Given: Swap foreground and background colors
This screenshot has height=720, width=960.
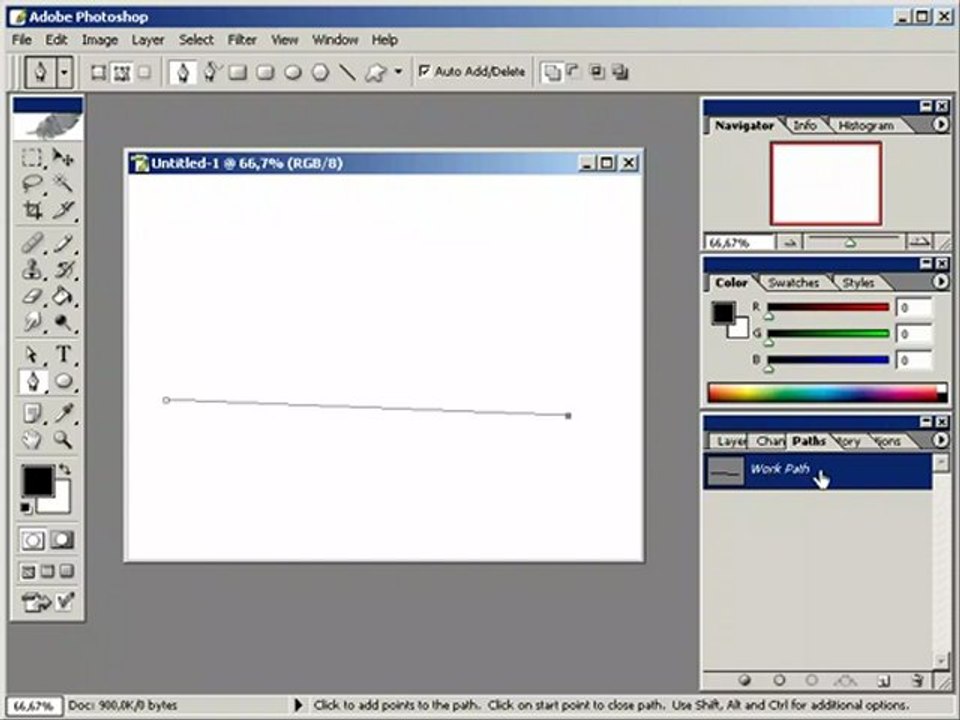Looking at the screenshot, I should click(64, 470).
